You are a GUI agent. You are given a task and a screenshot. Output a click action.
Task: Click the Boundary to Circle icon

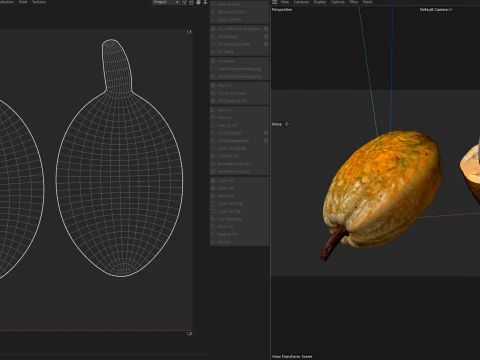(213, 164)
